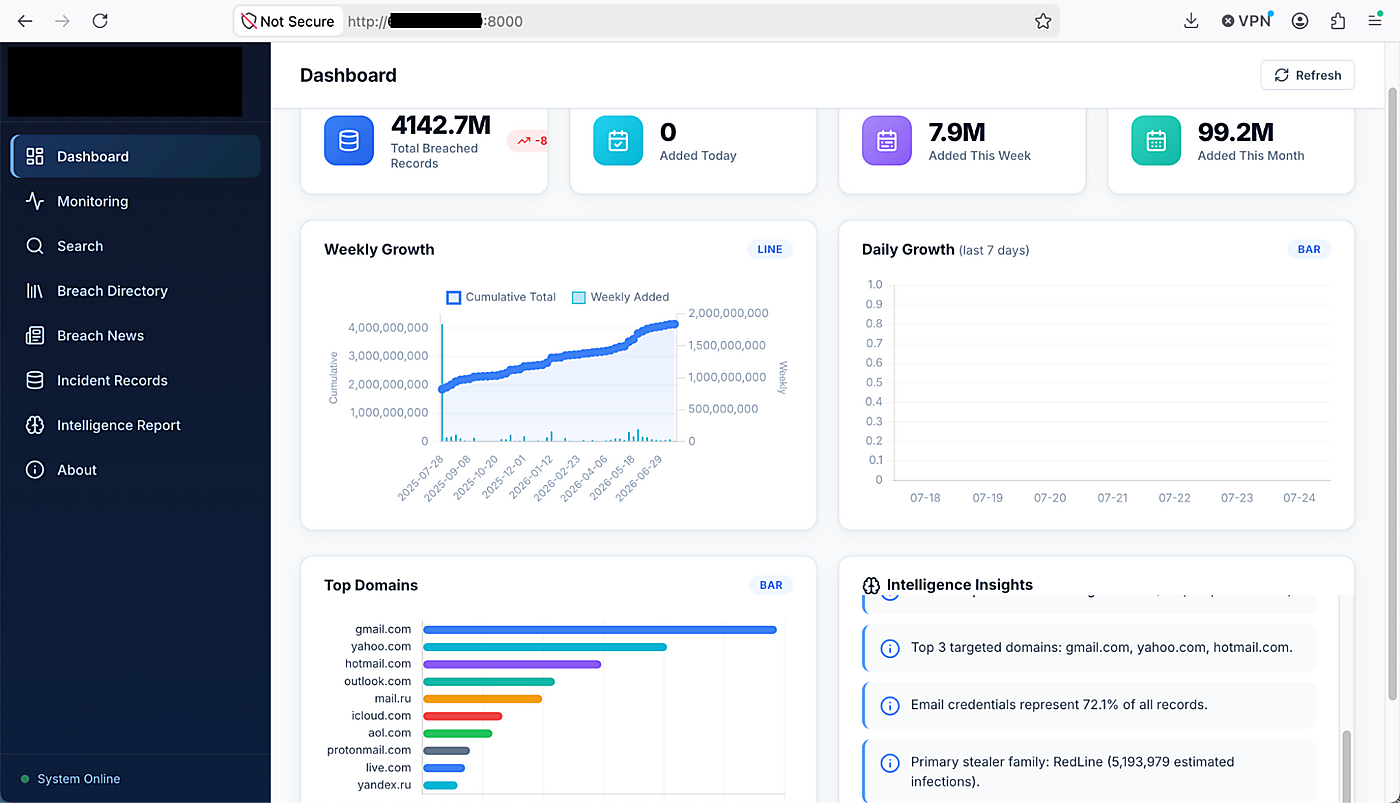This screenshot has width=1400, height=803.
Task: Click the Added Today calendar icon
Action: coord(618,141)
